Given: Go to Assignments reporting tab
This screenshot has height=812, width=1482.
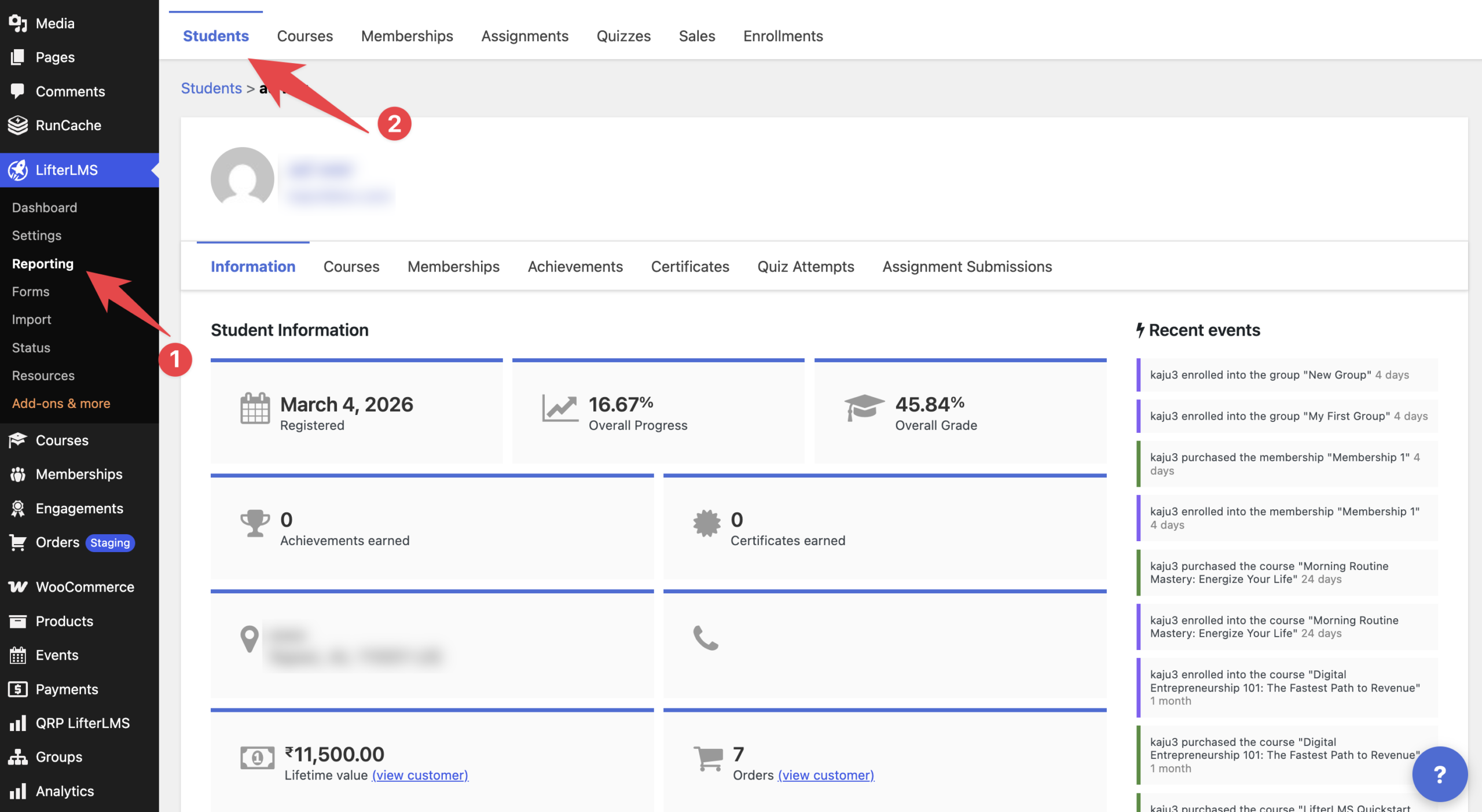Looking at the screenshot, I should coord(524,36).
